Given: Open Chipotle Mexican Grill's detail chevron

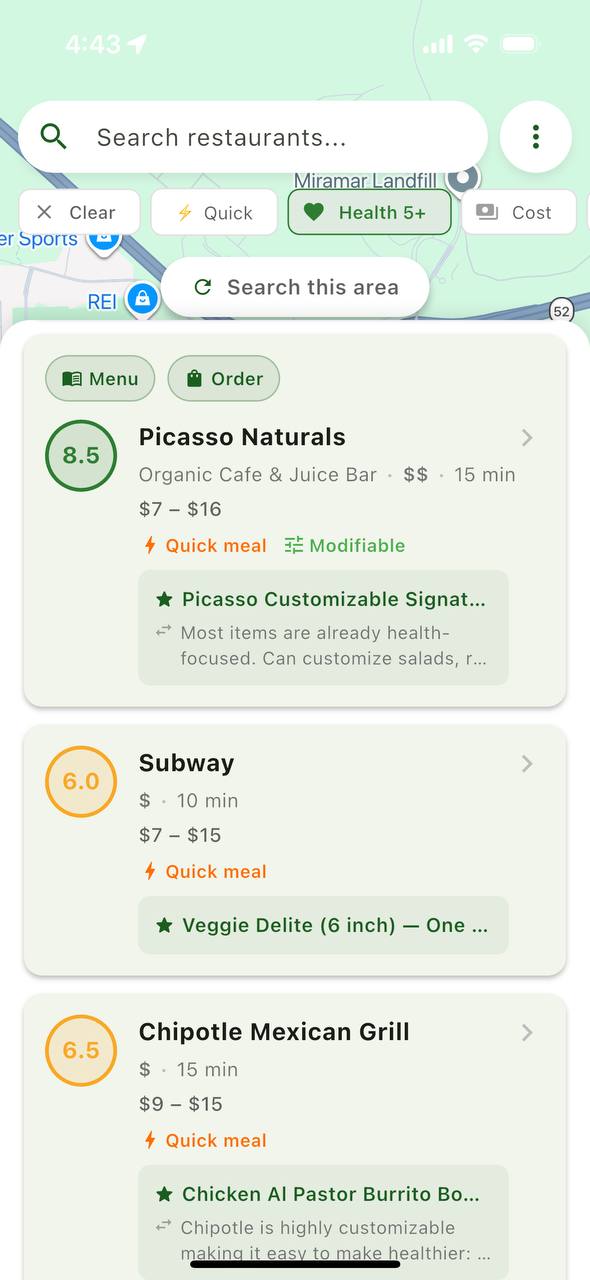Looking at the screenshot, I should [527, 1033].
